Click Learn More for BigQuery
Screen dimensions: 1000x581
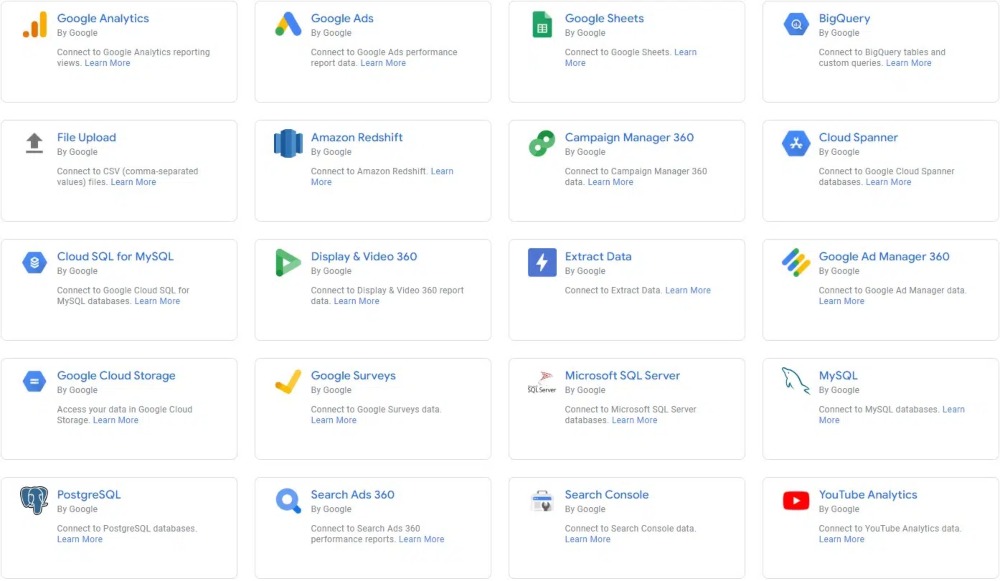coord(908,63)
